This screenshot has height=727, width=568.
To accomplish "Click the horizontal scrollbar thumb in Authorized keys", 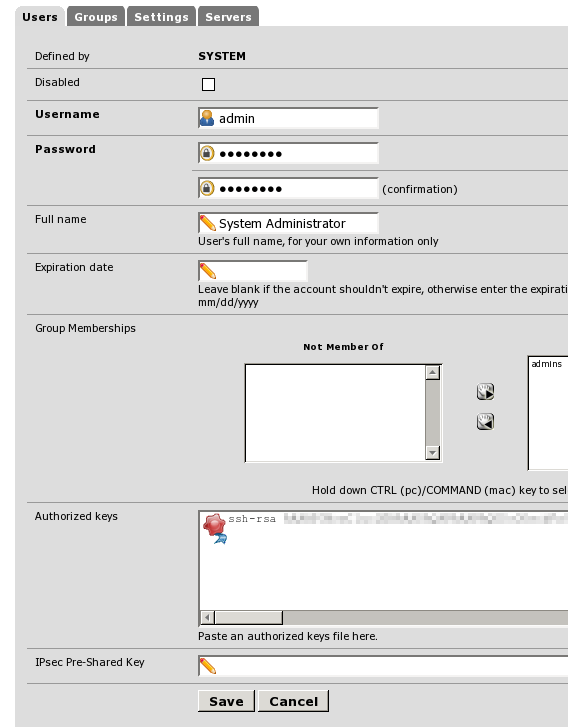I will tap(249, 618).
